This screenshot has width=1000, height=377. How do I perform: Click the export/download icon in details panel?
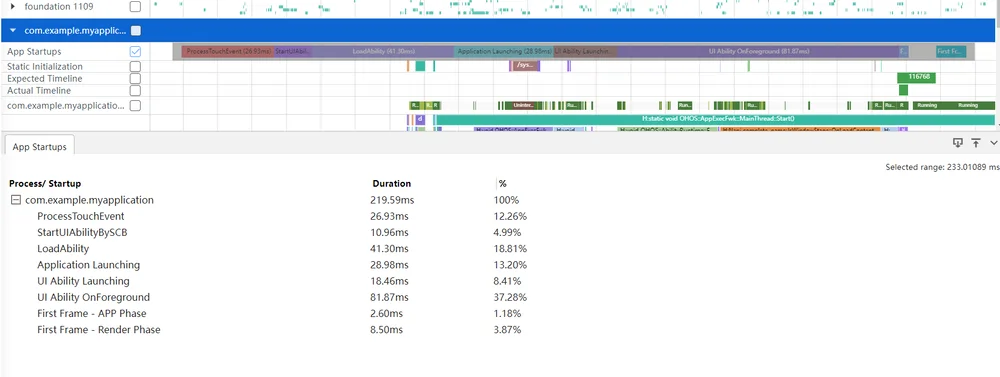pyautogui.click(x=957, y=143)
